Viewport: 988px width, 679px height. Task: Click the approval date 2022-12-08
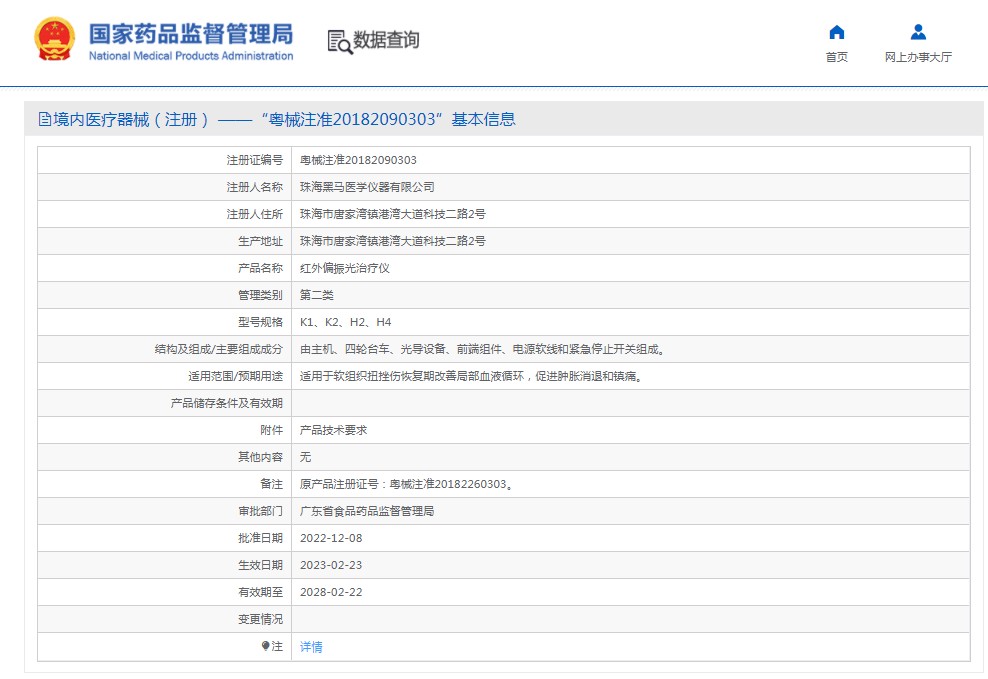tap(331, 538)
